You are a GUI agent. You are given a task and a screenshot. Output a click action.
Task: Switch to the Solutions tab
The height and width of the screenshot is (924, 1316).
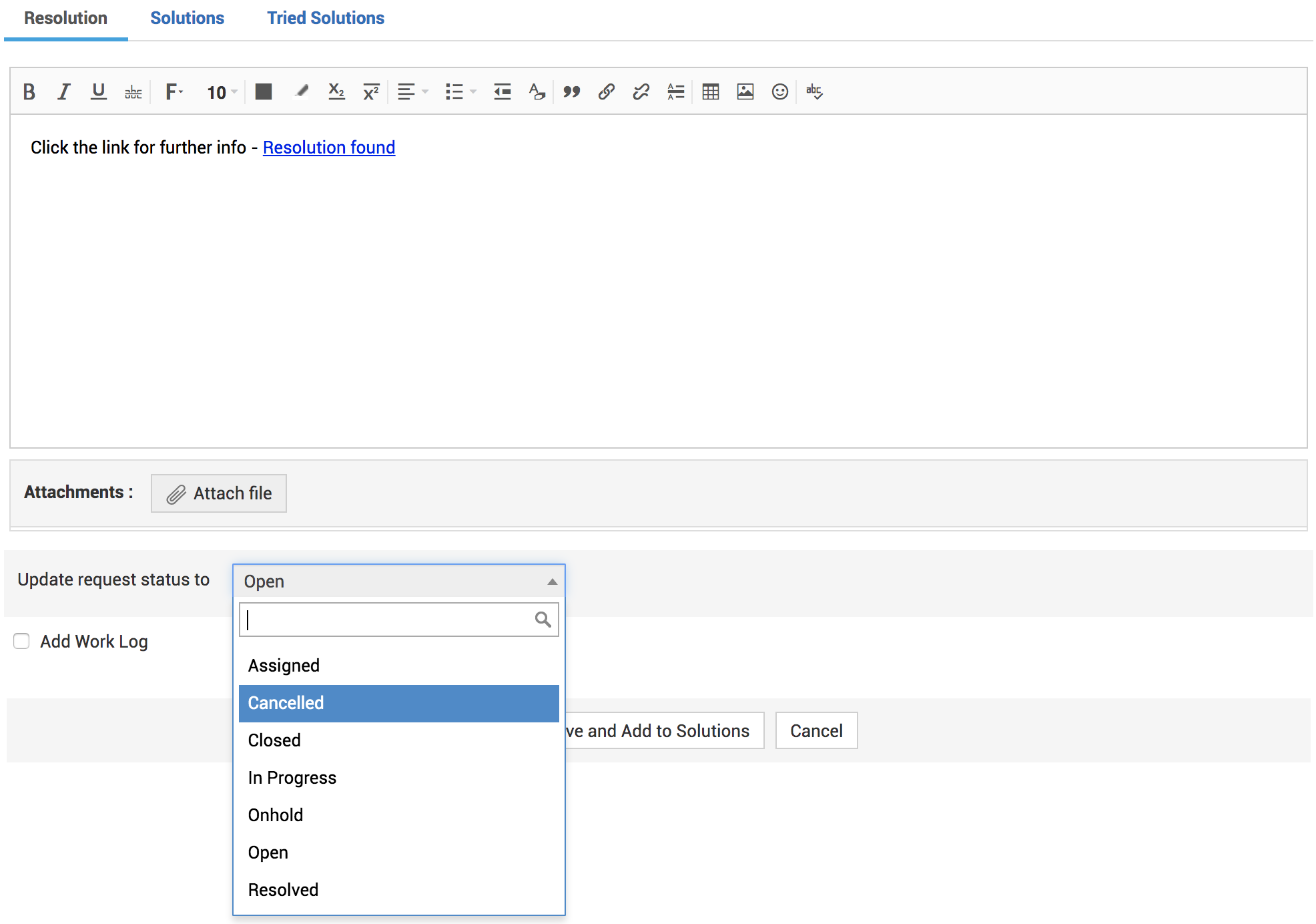pyautogui.click(x=187, y=18)
